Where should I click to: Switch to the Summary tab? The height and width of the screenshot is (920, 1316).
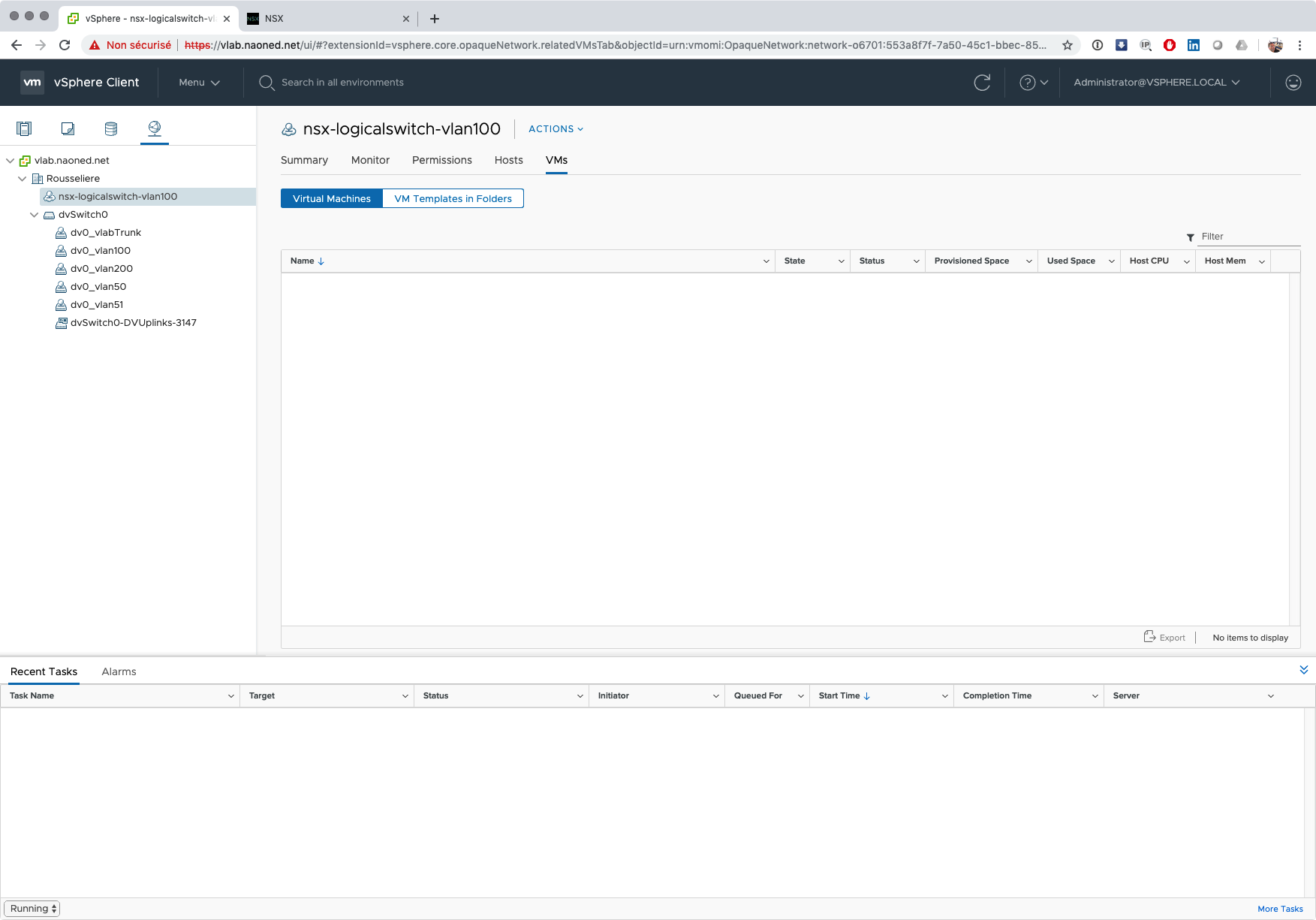click(304, 160)
